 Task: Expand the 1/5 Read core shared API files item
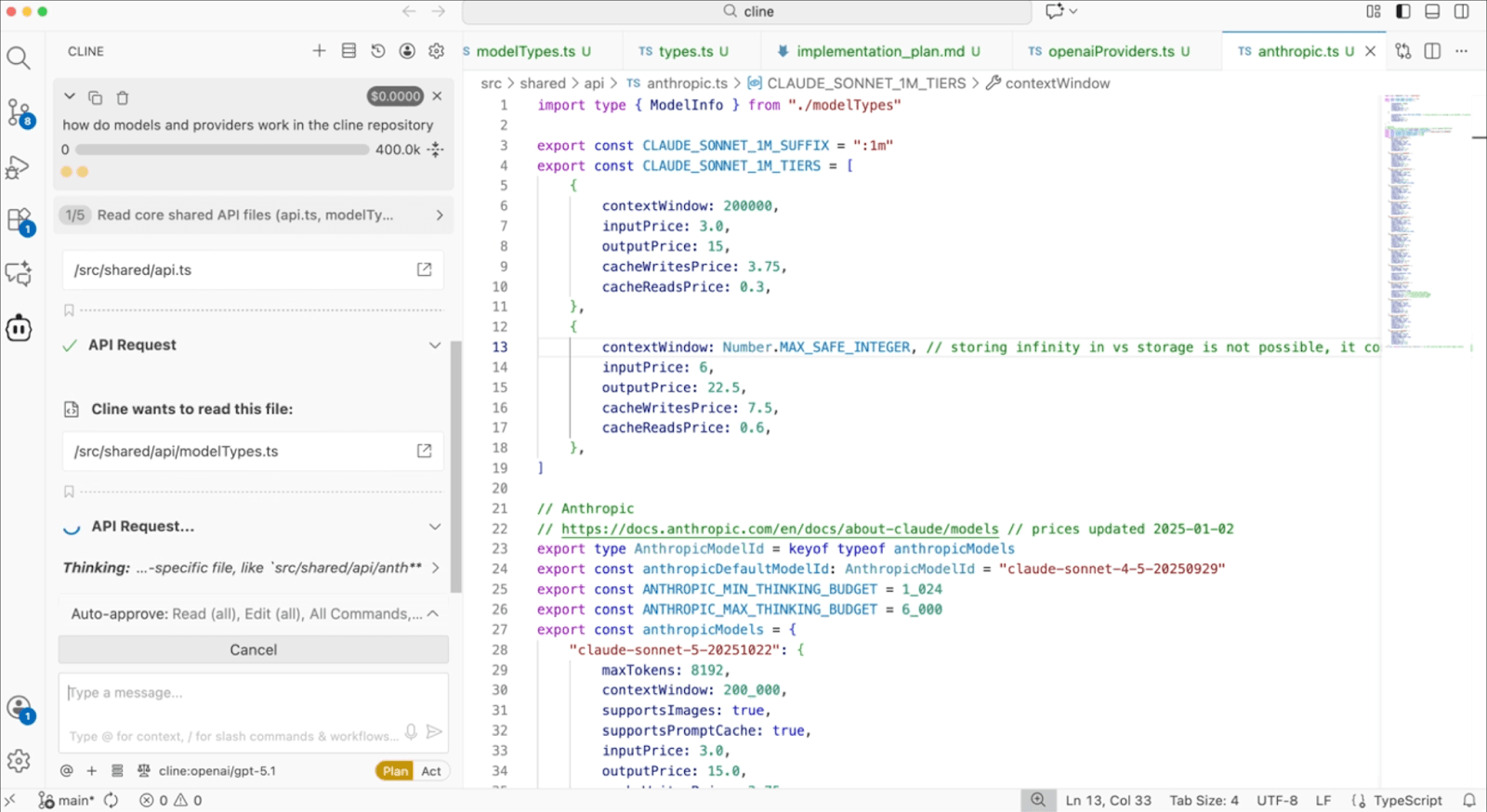[x=439, y=216]
